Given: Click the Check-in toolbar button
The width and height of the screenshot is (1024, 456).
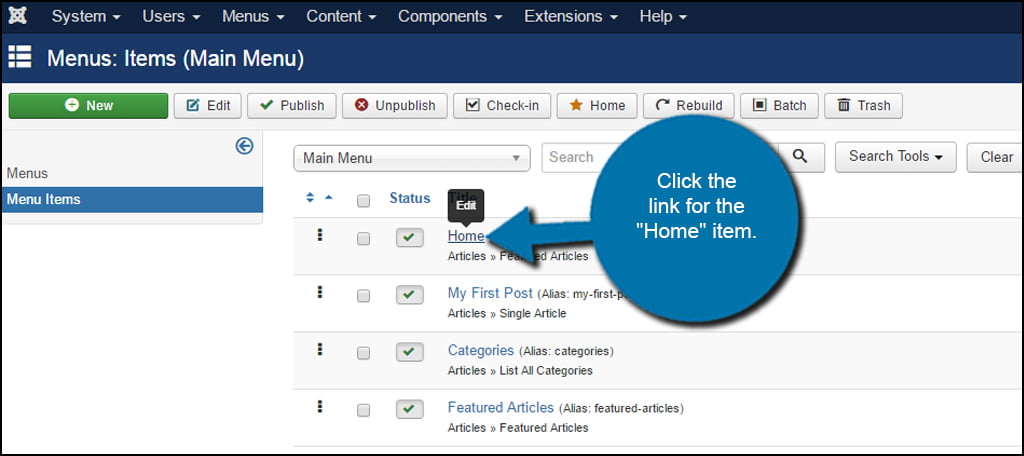Looking at the screenshot, I should [x=502, y=106].
